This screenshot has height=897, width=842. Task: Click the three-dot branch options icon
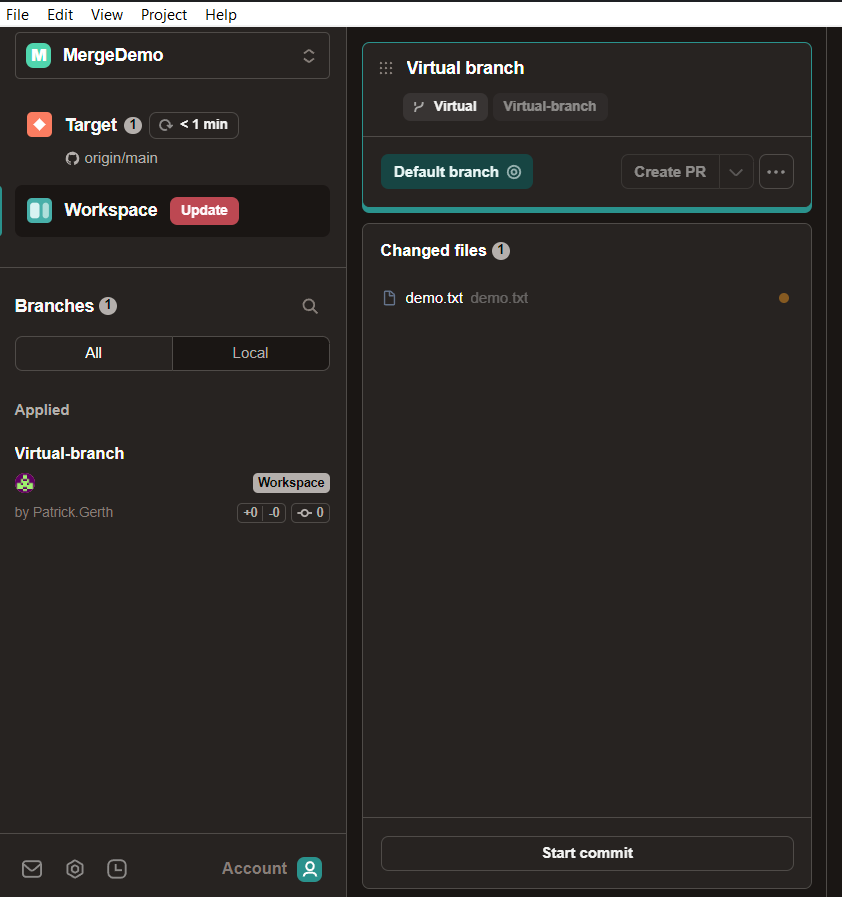click(x=776, y=172)
